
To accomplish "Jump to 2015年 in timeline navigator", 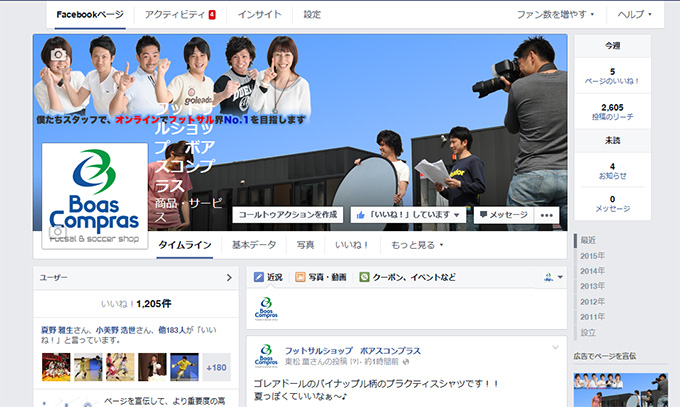I will click(x=592, y=256).
